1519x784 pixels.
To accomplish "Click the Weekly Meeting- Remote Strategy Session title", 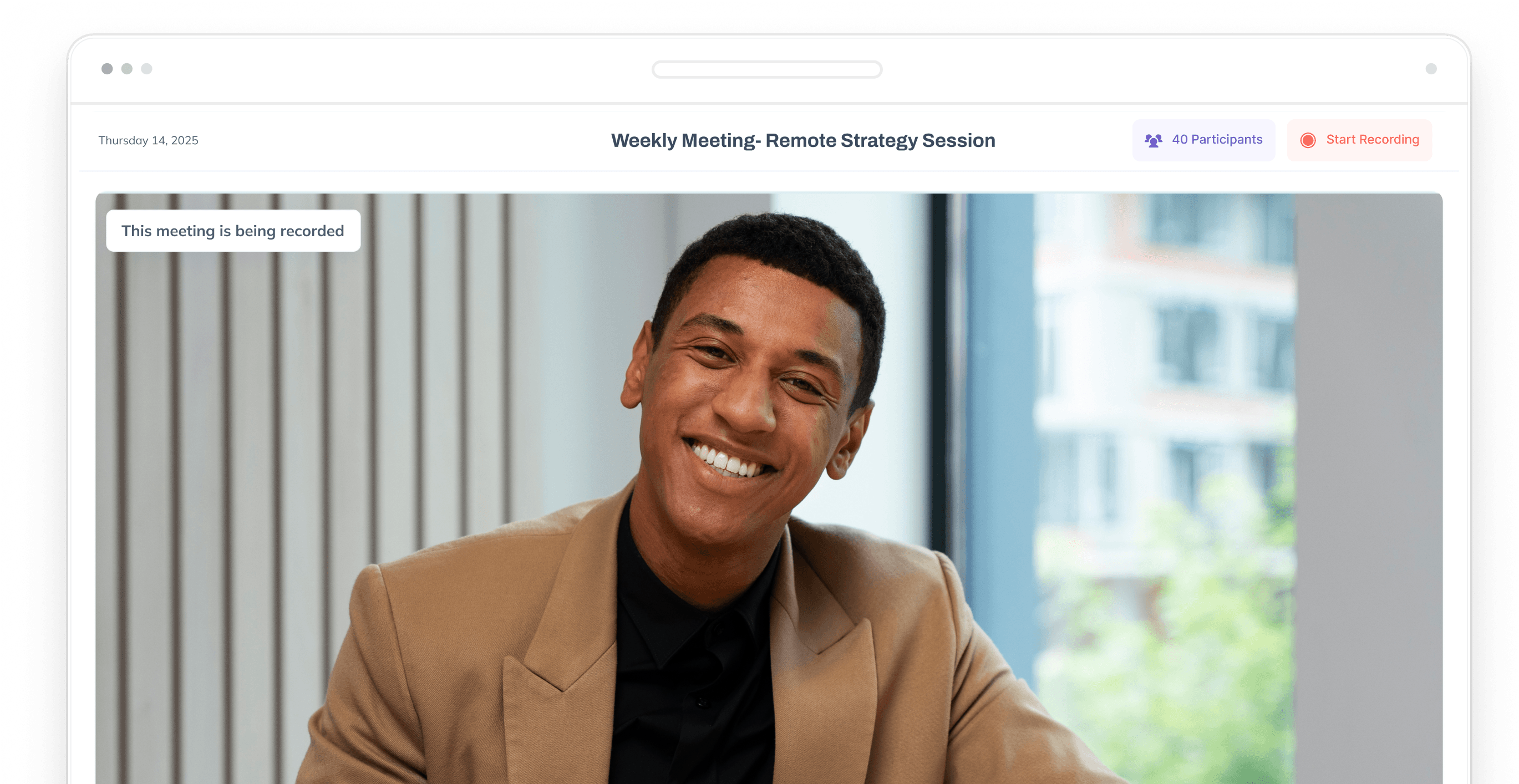I will 802,140.
